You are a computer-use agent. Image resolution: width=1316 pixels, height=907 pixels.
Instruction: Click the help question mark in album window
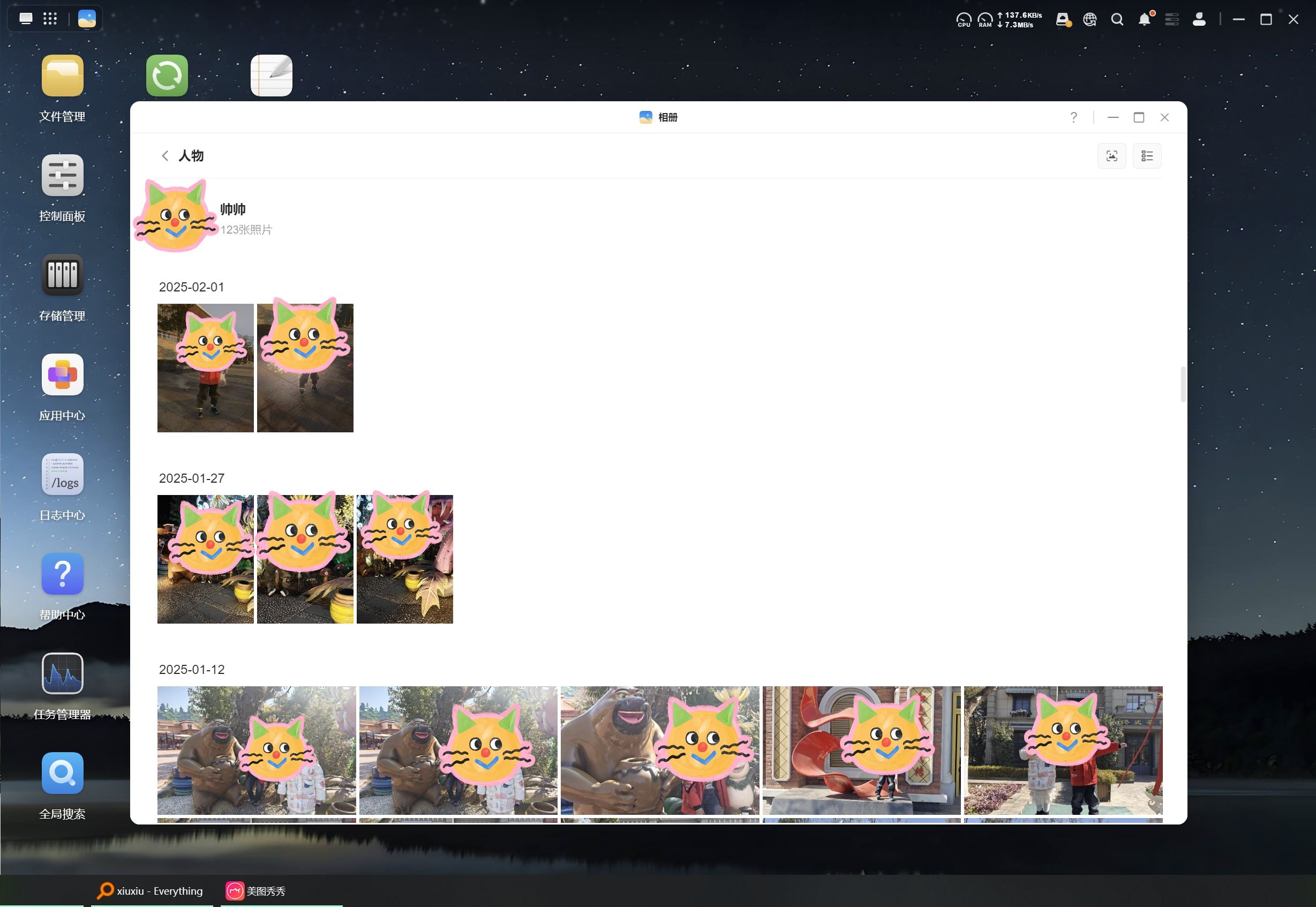pyautogui.click(x=1073, y=117)
